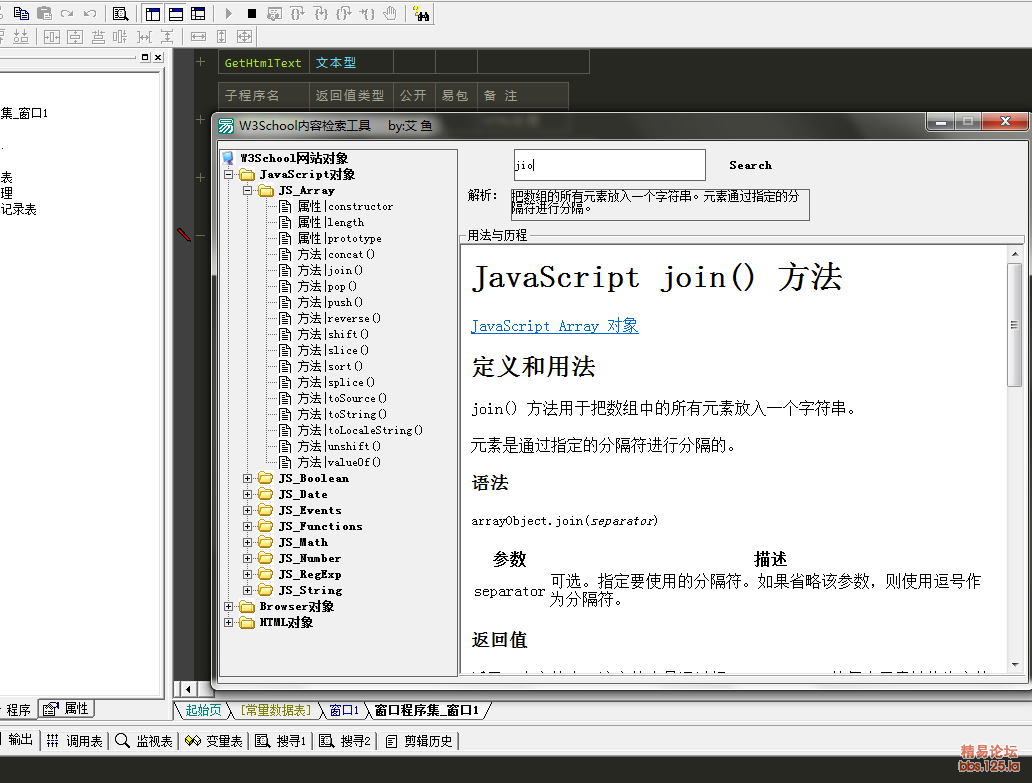Screen dimensions: 1032x783
Task: Click the make-same-height icon
Action: tap(222, 37)
